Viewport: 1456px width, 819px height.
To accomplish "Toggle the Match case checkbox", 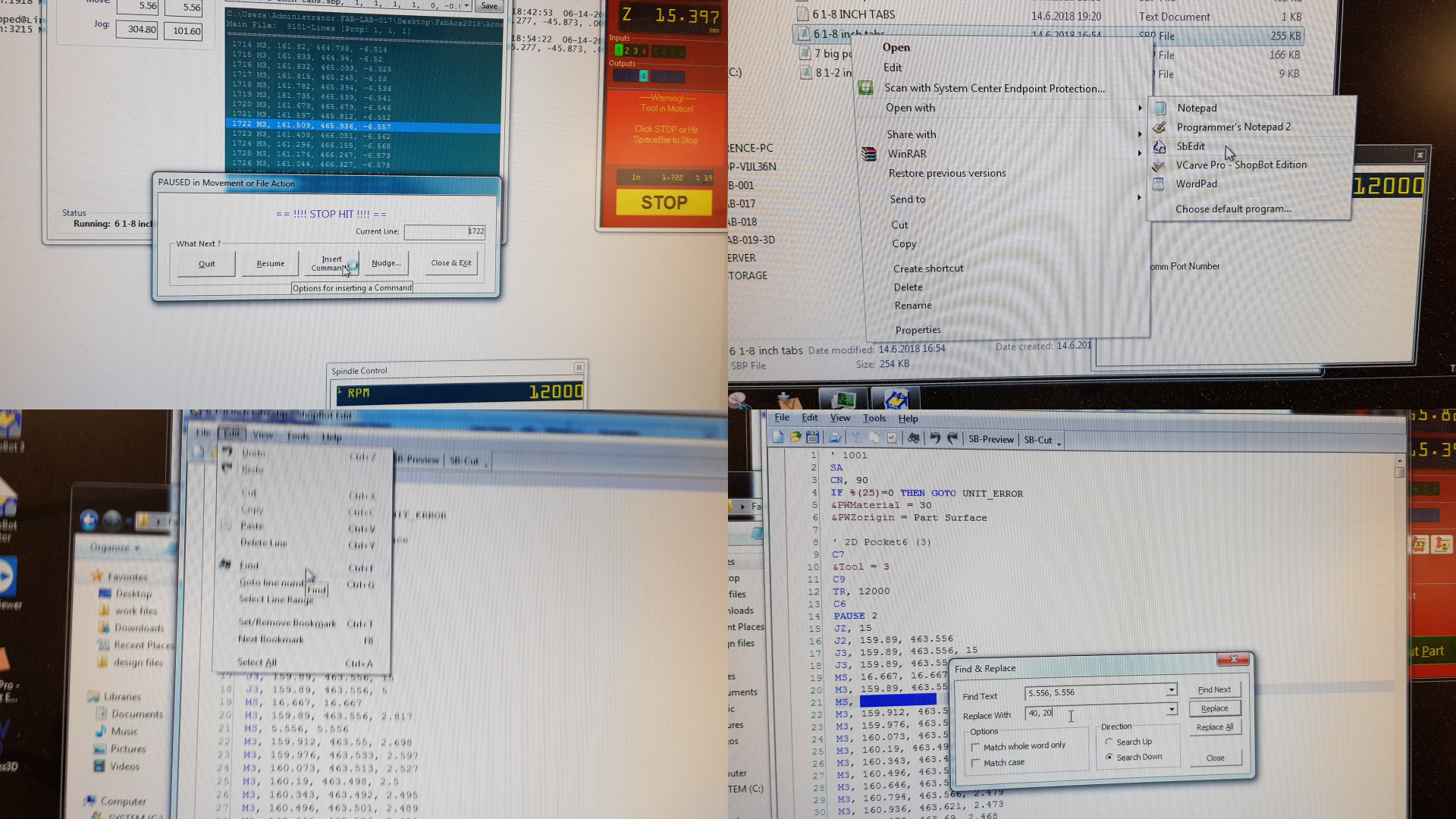I will tap(976, 764).
